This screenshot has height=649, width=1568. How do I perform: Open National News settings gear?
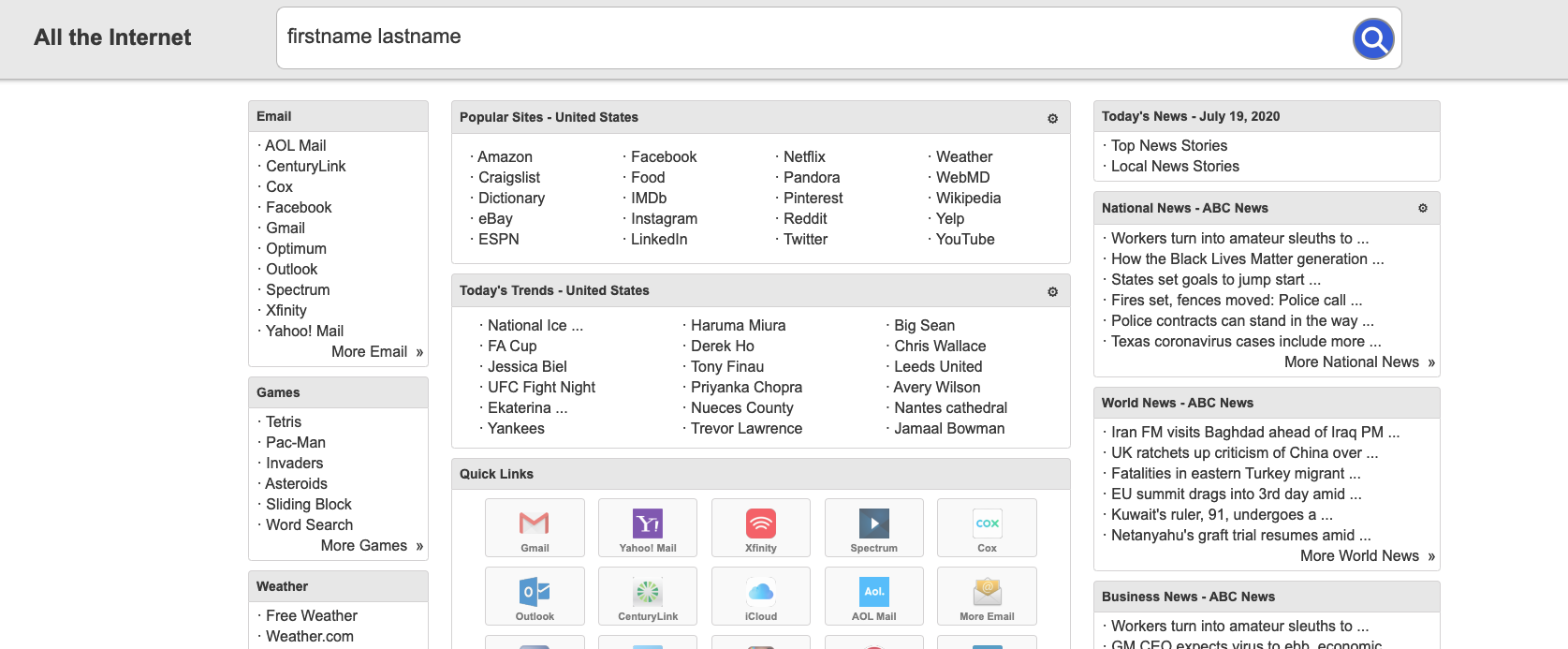[1423, 208]
